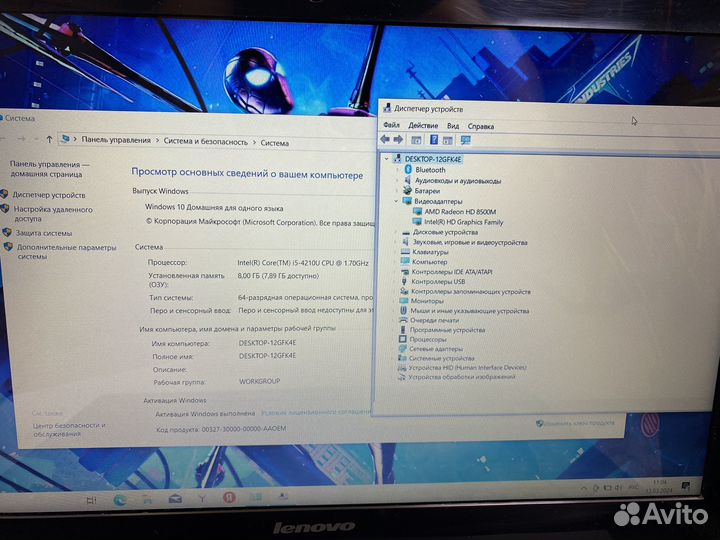This screenshot has height=540, width=720.
Task: Open the Вид menu
Action: tap(453, 126)
